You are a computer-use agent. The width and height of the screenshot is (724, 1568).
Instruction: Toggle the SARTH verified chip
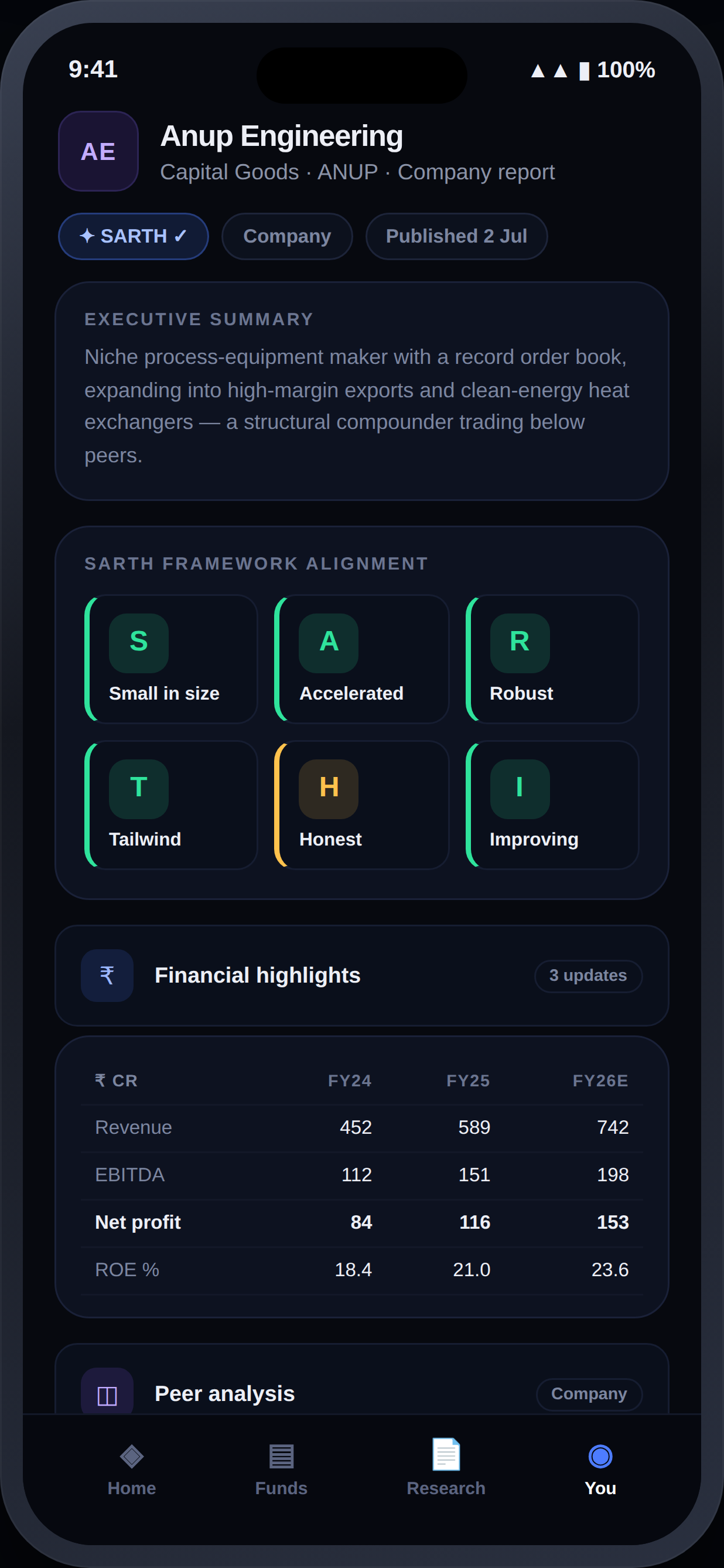point(133,236)
